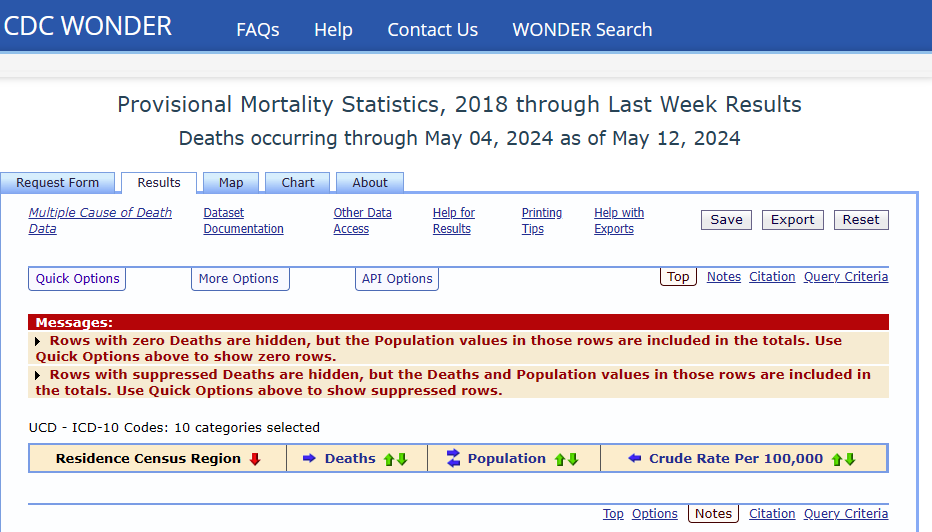Jump to Citation from lower navigation

pyautogui.click(x=772, y=514)
